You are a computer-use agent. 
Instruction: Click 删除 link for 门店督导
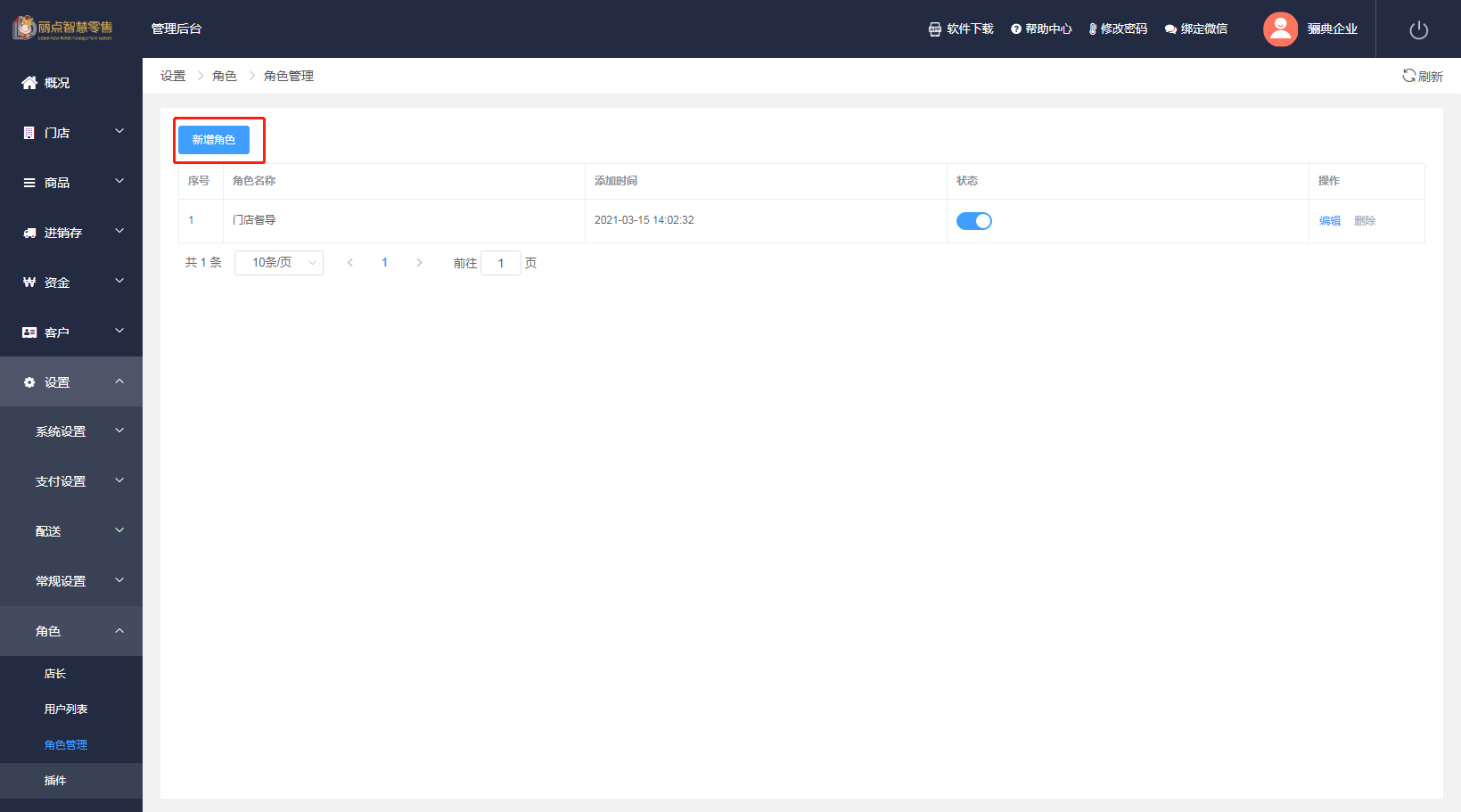coord(1365,221)
